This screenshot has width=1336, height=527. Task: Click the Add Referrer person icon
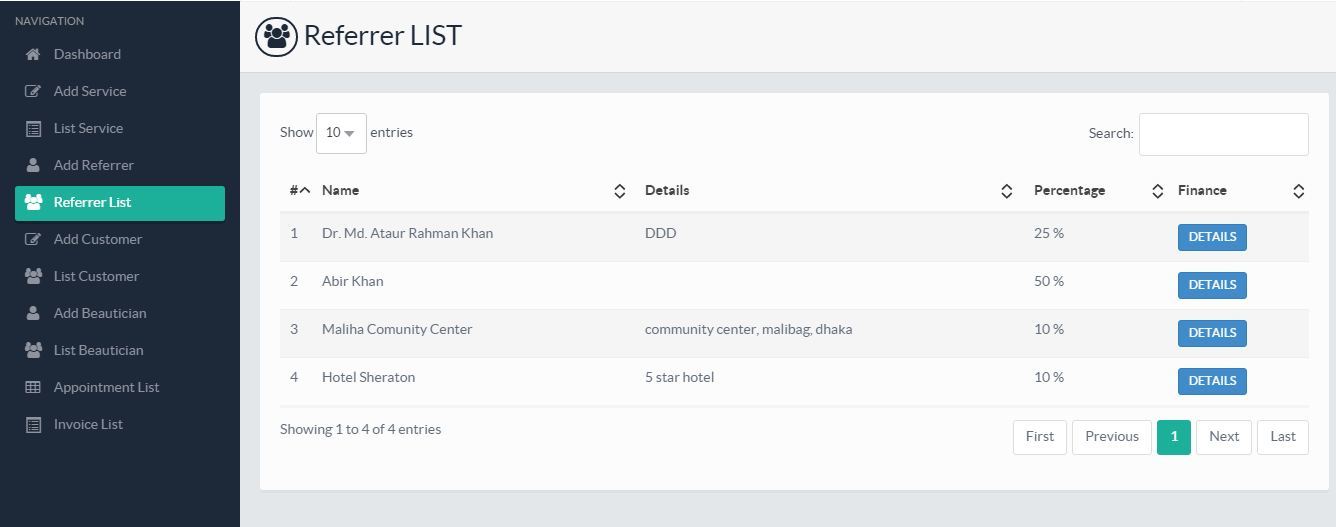pyautogui.click(x=33, y=165)
